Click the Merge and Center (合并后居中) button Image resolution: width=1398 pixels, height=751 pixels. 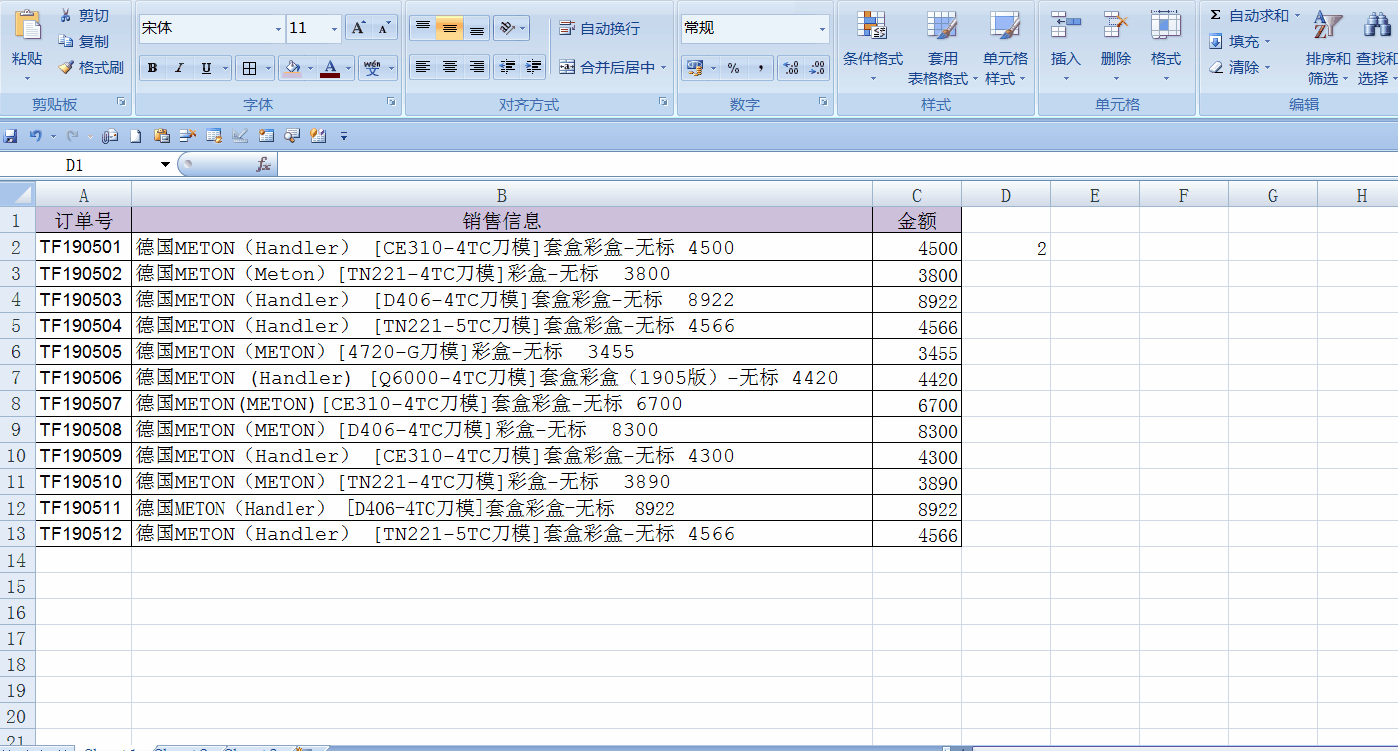coord(609,68)
